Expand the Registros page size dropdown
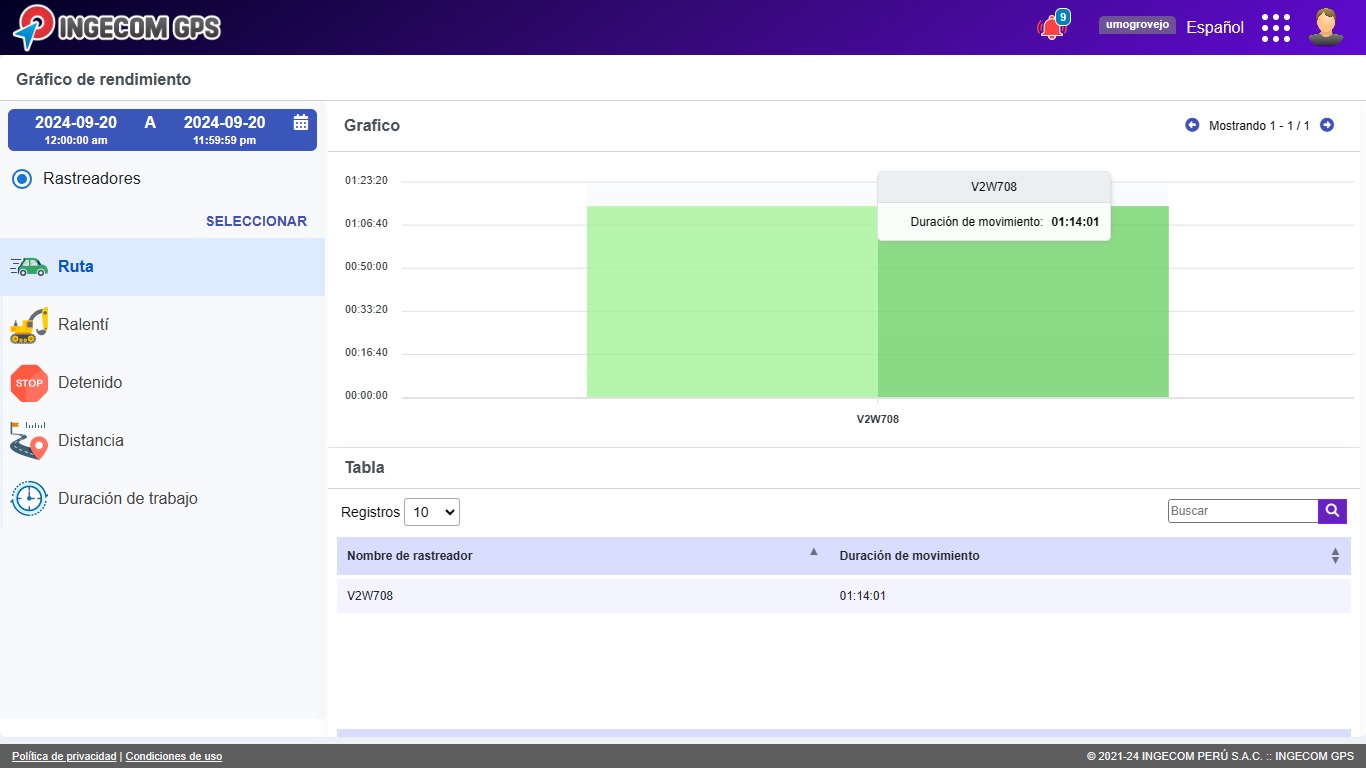 (431, 512)
